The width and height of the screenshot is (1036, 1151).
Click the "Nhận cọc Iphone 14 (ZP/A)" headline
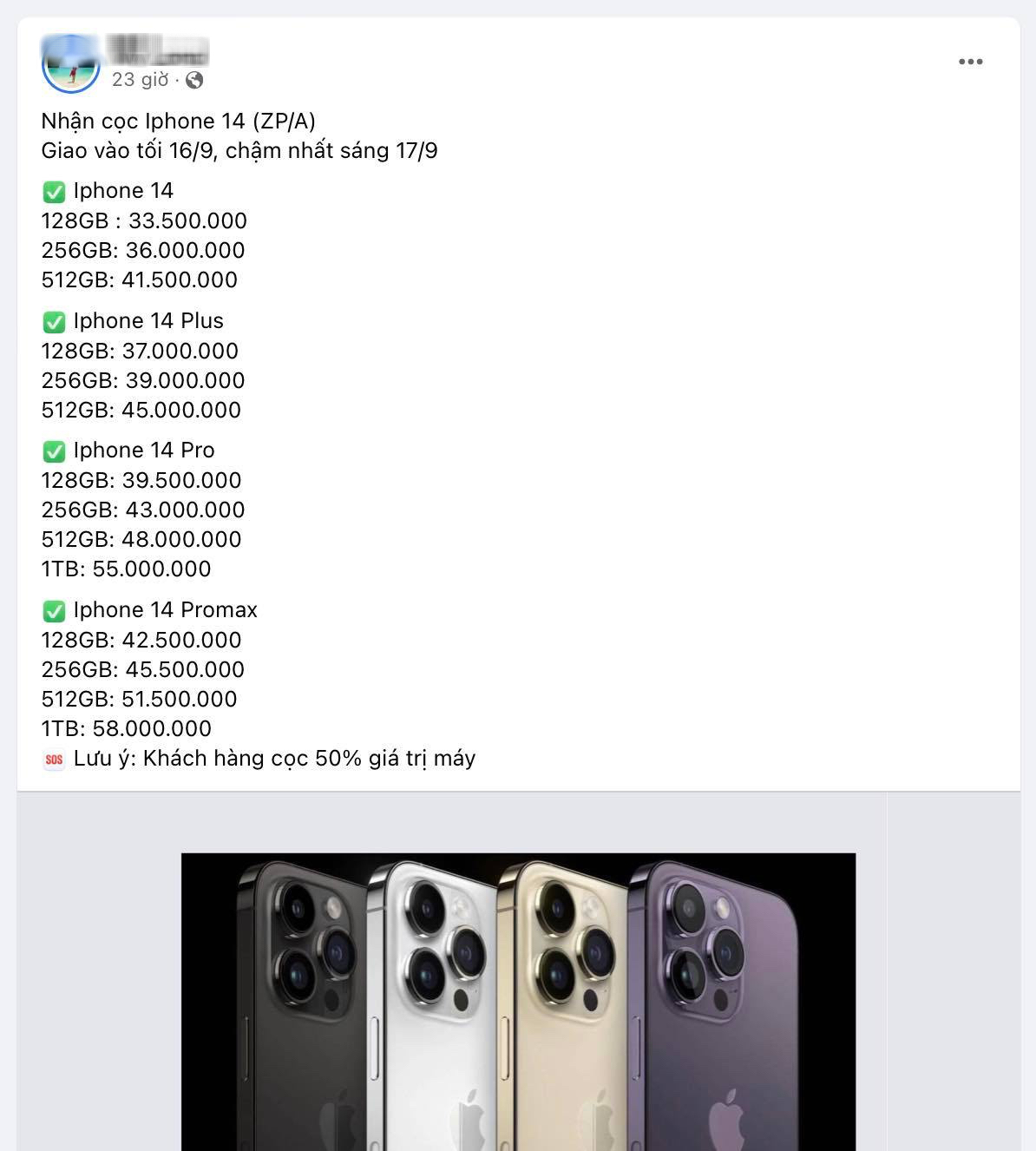click(178, 122)
